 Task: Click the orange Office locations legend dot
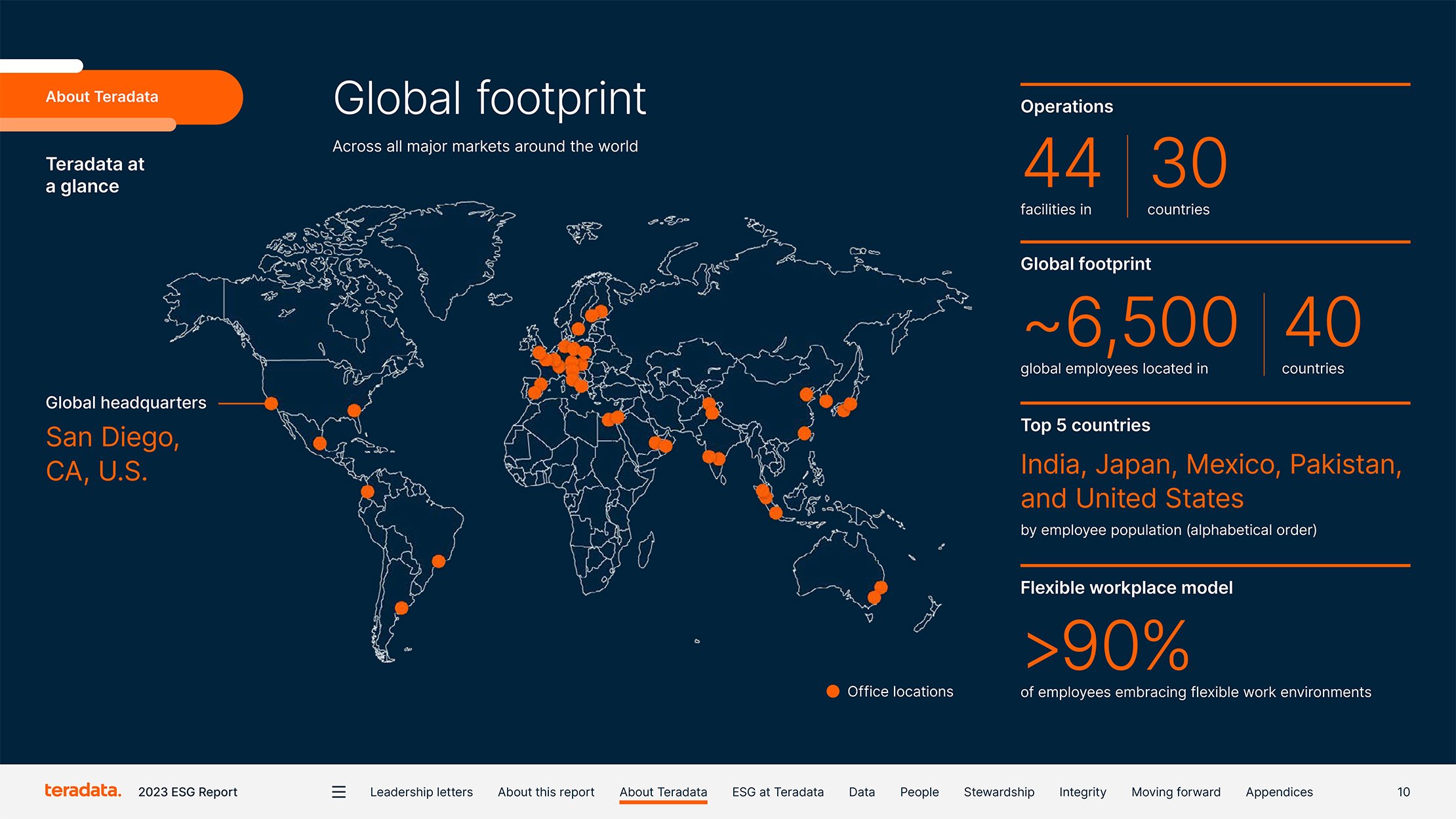[833, 691]
